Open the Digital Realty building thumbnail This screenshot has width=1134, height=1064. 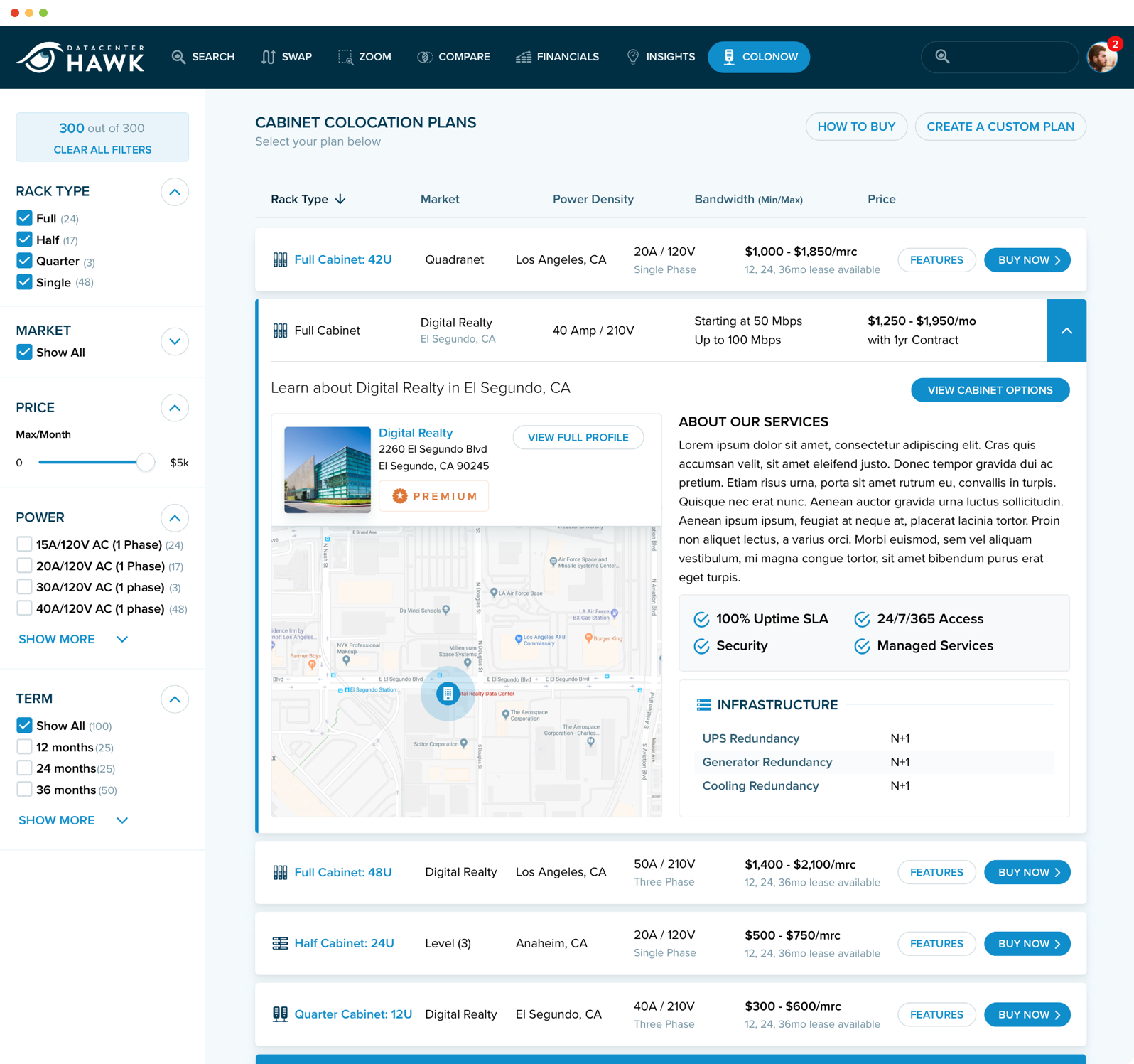[328, 470]
